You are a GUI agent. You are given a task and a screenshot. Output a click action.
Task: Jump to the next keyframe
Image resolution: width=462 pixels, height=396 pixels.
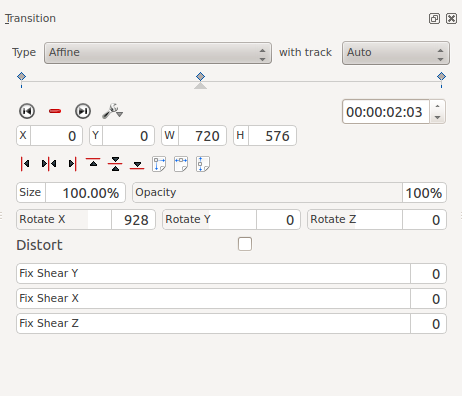pyautogui.click(x=83, y=111)
